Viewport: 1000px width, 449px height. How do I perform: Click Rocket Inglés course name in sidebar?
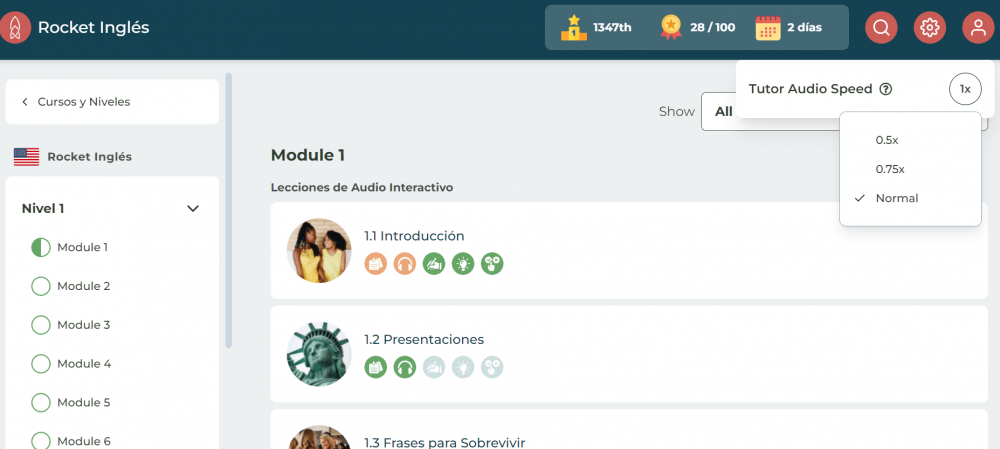[89, 157]
